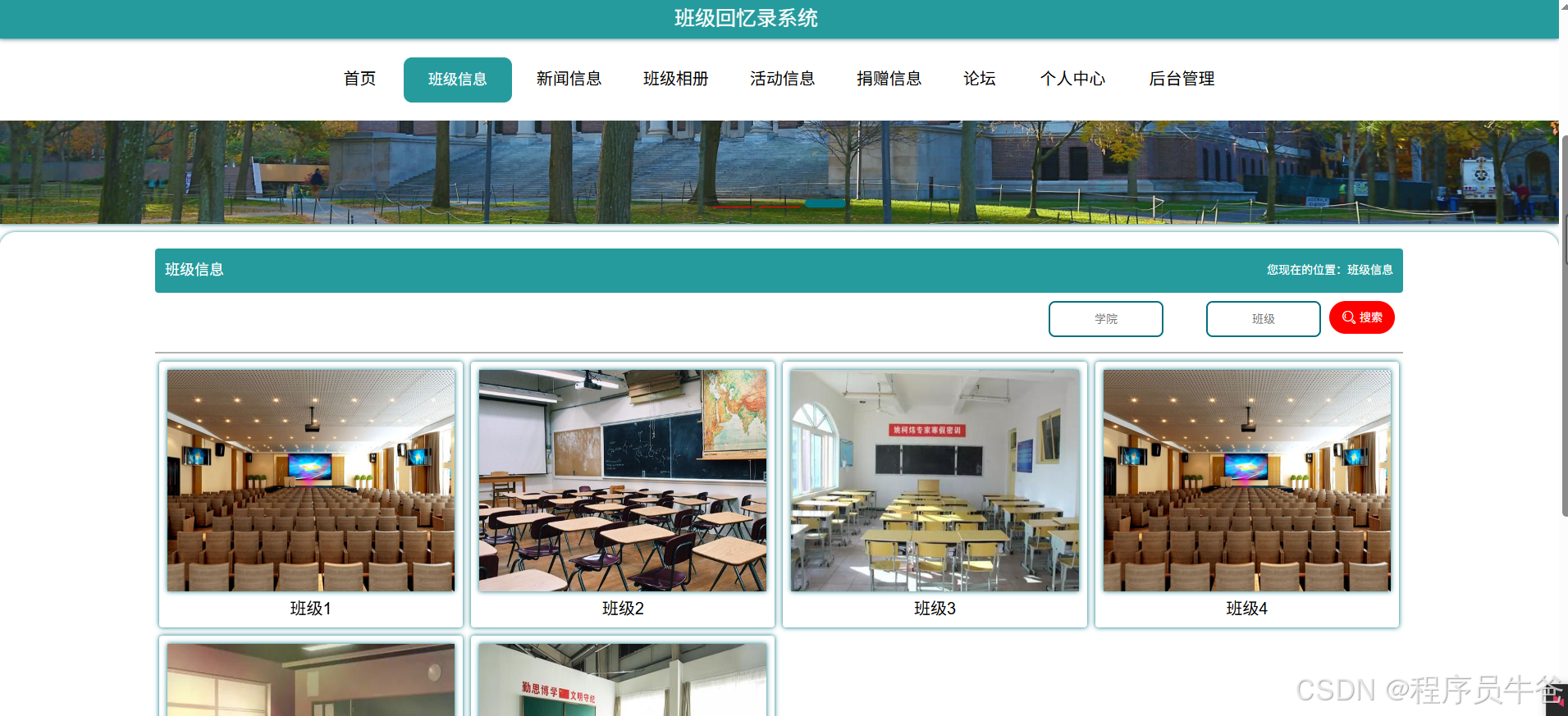Click the red 搜索 button
The image size is (1568, 716).
[1362, 317]
